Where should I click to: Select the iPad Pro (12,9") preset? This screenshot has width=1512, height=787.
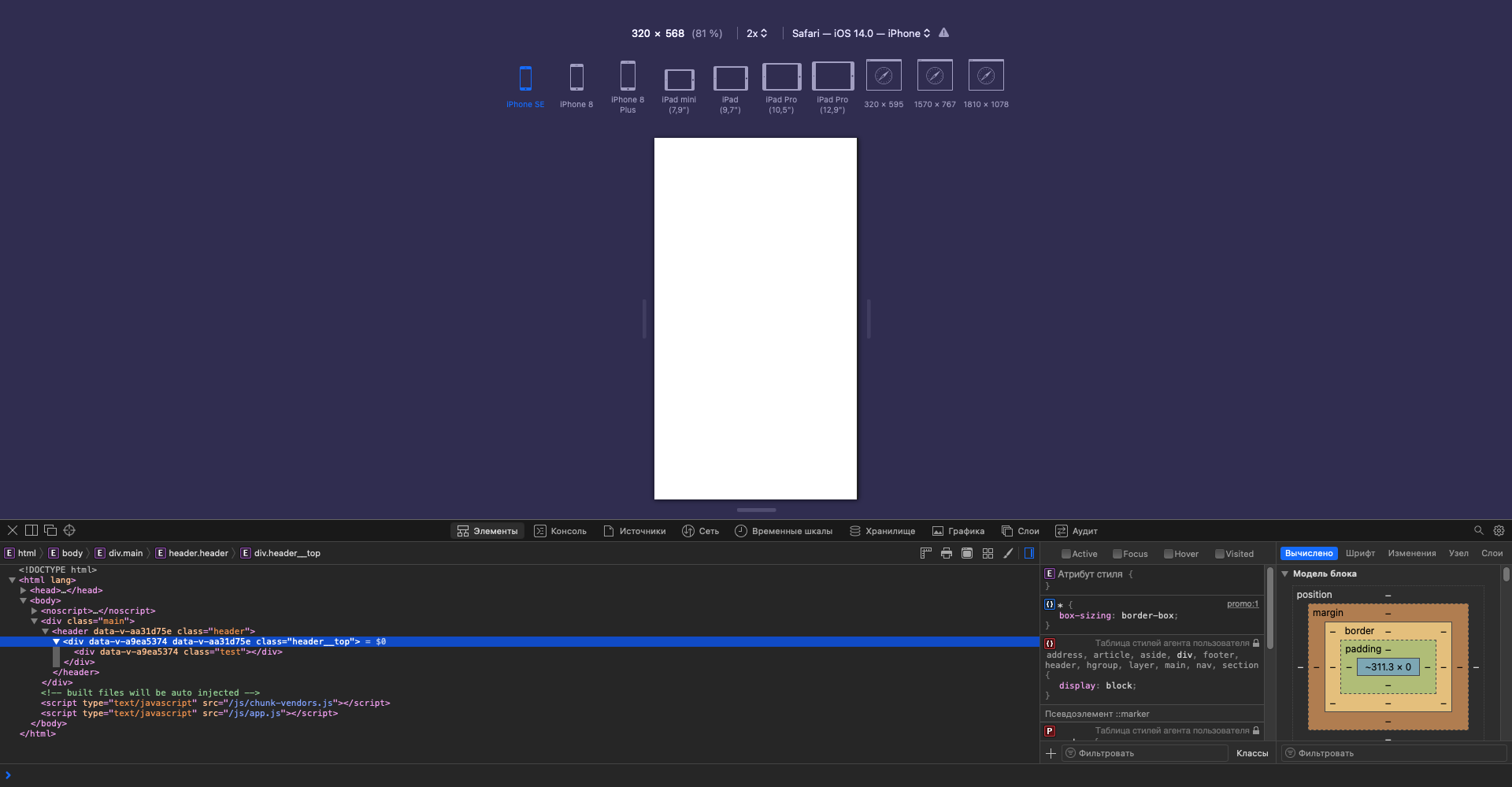click(x=832, y=88)
